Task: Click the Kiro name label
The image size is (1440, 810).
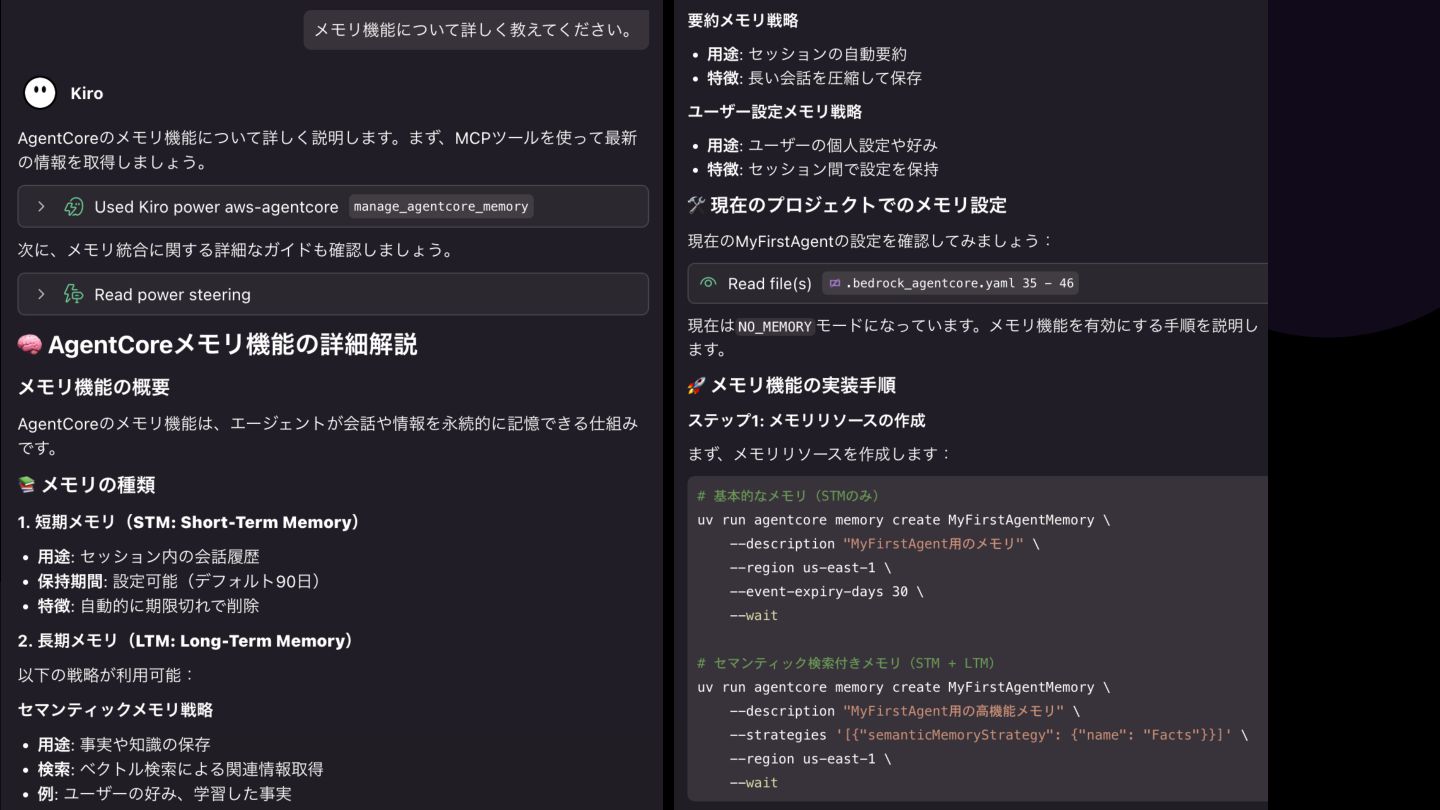Action: point(87,93)
